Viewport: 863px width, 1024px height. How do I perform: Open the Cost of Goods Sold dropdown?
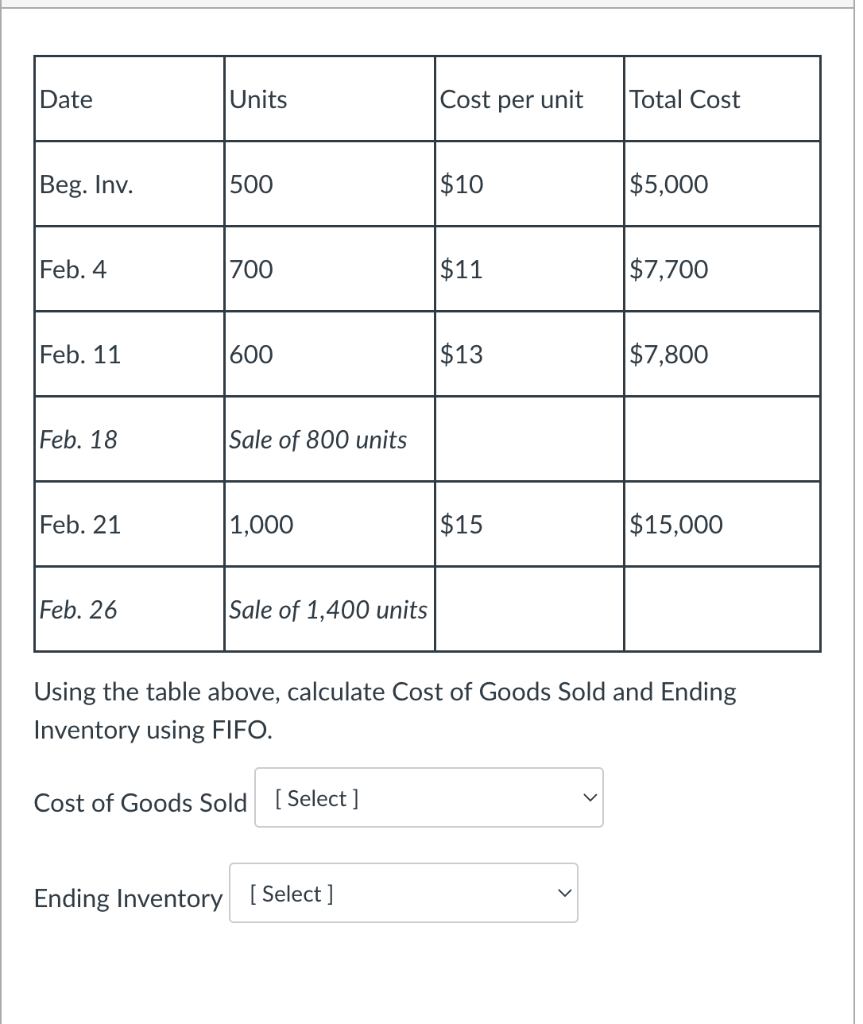pos(428,797)
